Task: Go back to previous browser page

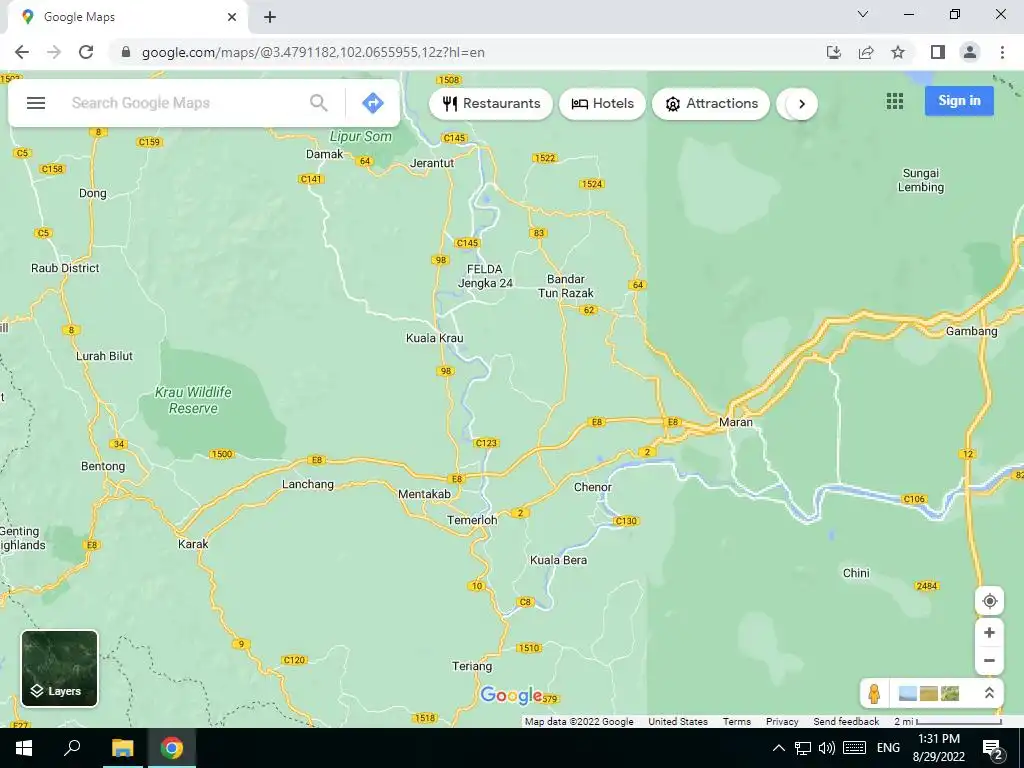Action: (x=22, y=52)
